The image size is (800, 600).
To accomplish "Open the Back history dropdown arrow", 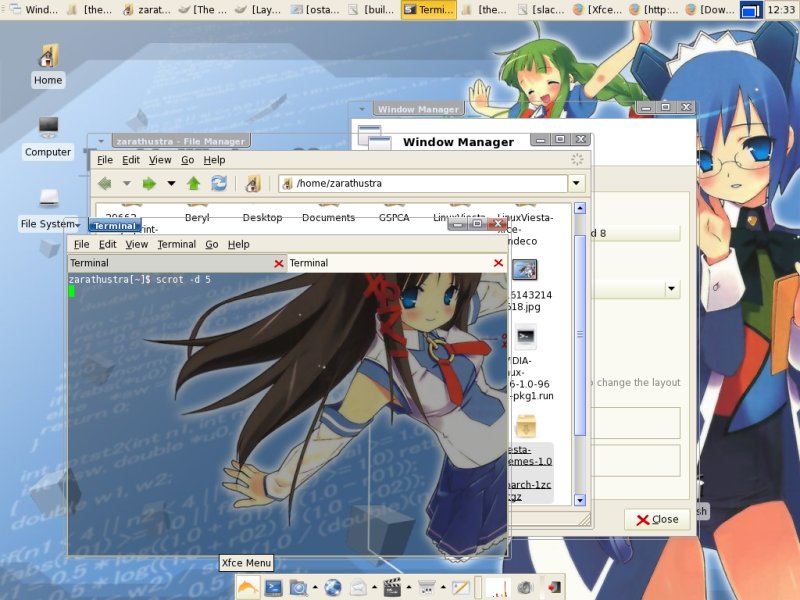I will click(127, 184).
